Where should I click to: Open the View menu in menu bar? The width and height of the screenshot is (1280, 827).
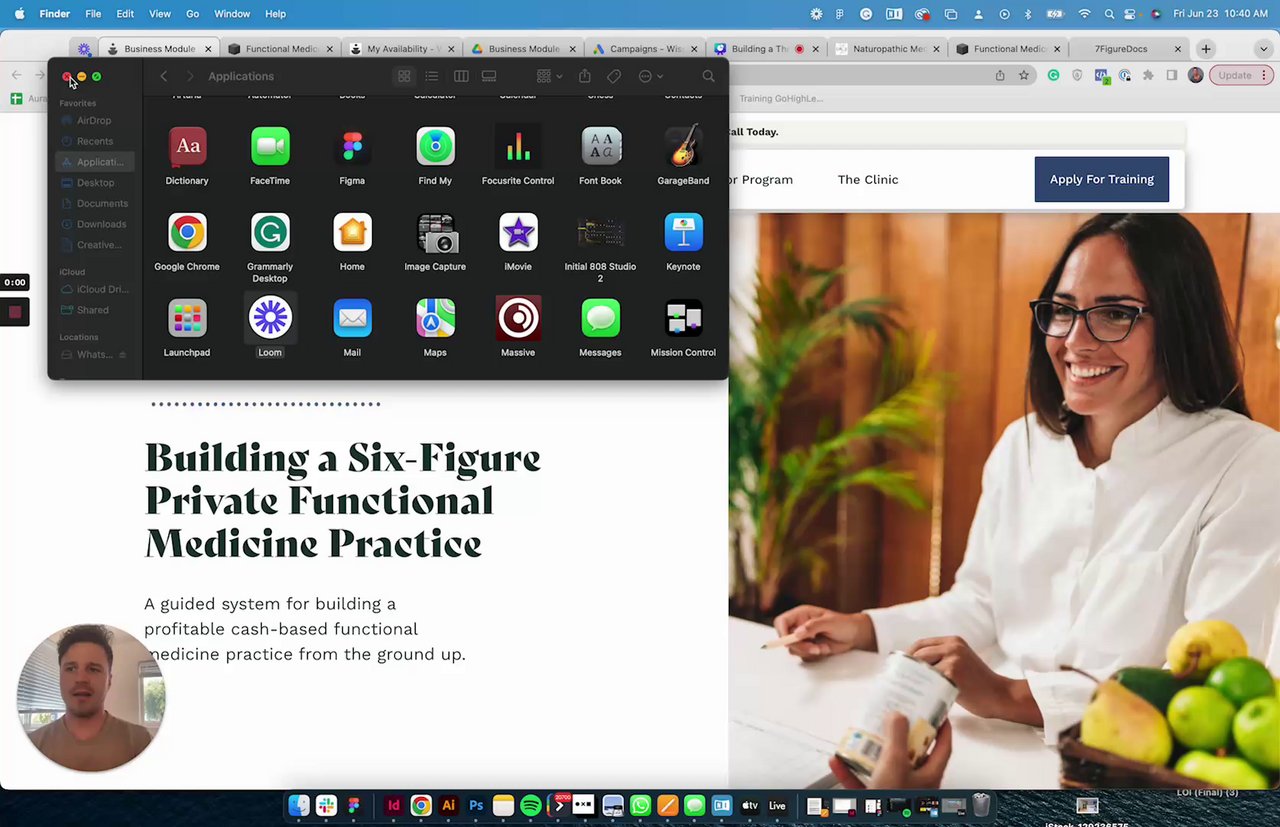[x=159, y=14]
